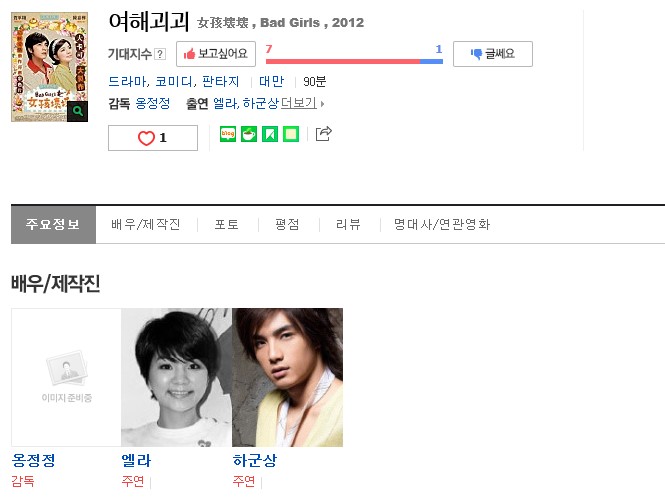The image size is (665, 503).
Task: Open the 명대사/연관영화 tab
Action: [x=442, y=224]
